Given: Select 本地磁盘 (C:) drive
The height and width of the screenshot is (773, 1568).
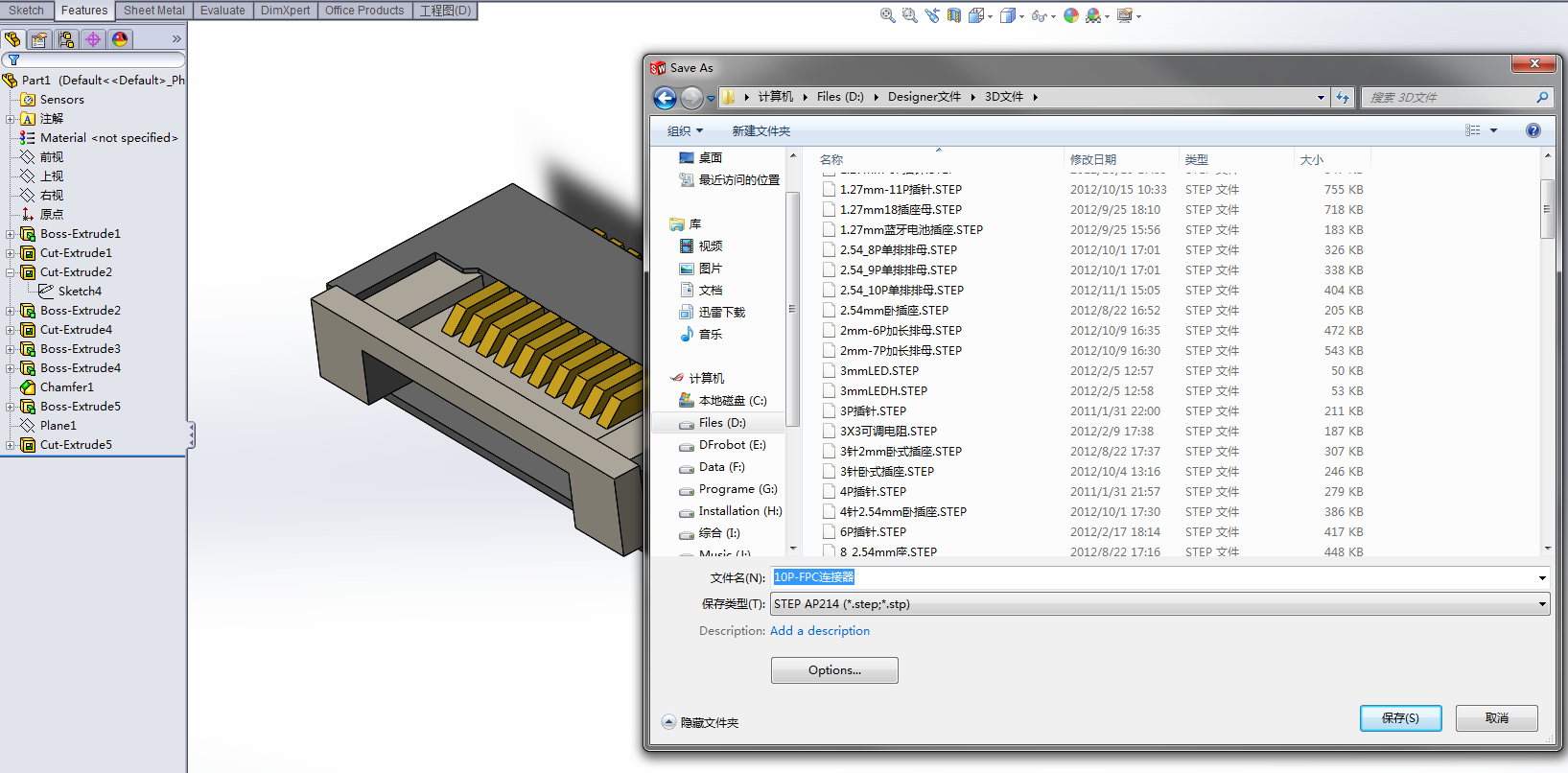Looking at the screenshot, I should (732, 401).
